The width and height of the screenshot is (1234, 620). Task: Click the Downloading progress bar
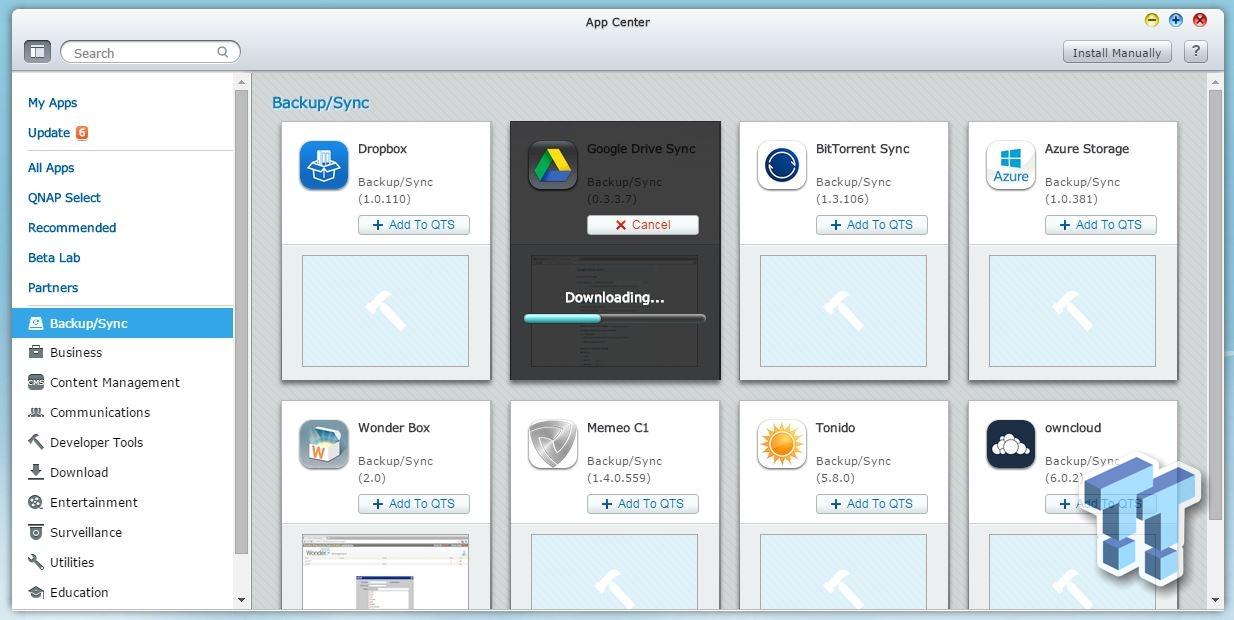click(x=614, y=319)
